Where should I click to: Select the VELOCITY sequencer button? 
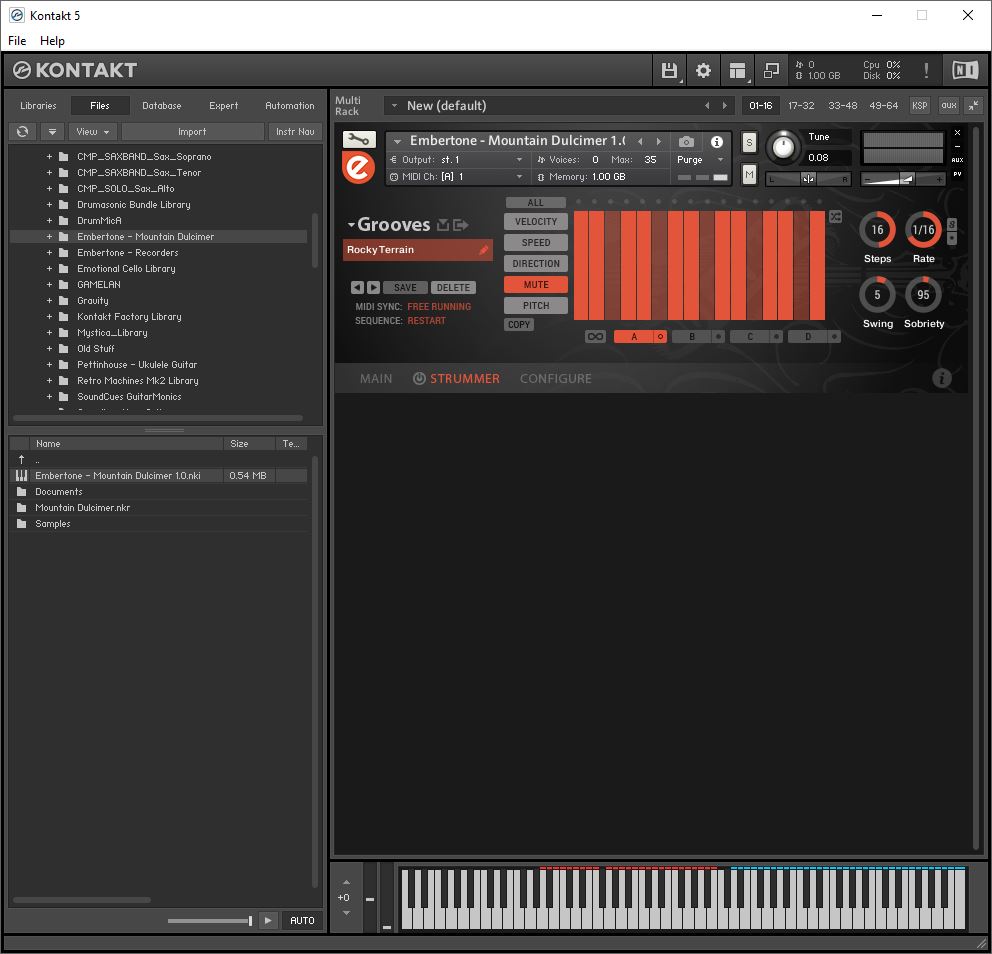click(x=536, y=221)
